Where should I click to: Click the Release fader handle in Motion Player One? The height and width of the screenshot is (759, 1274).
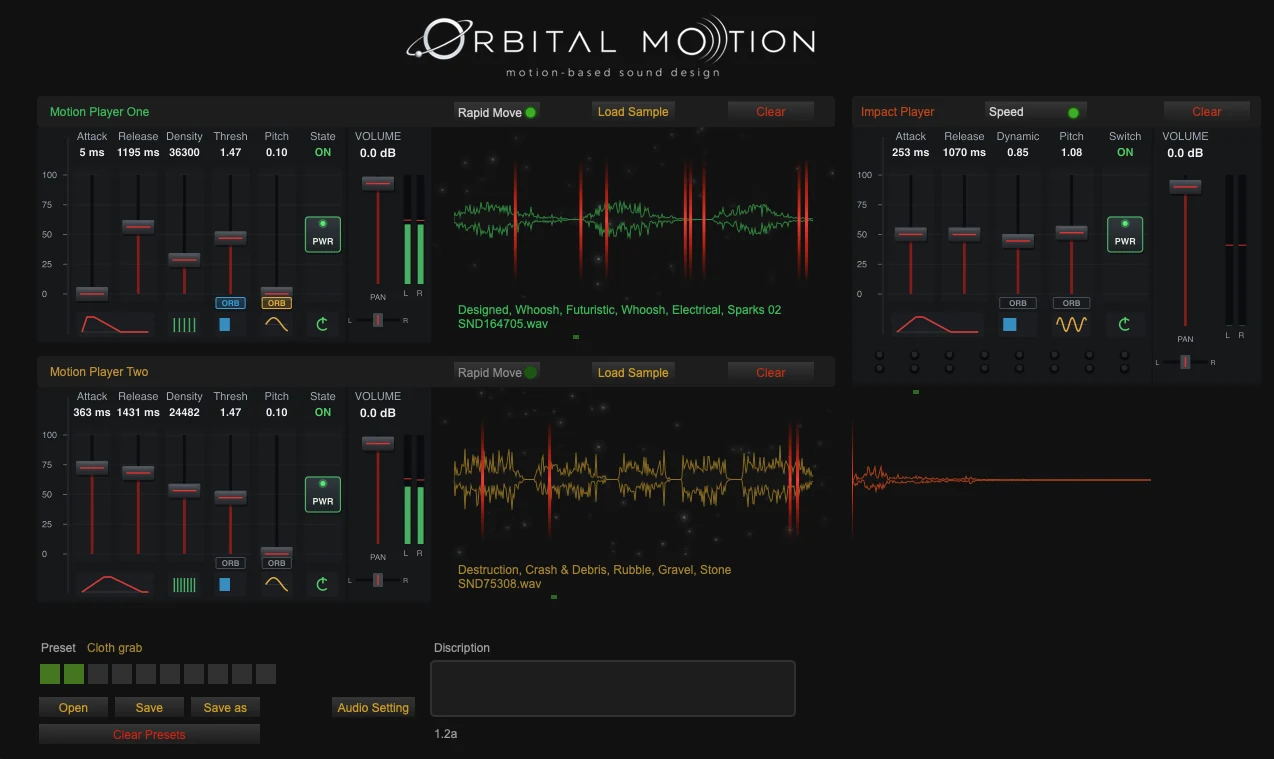tap(138, 227)
